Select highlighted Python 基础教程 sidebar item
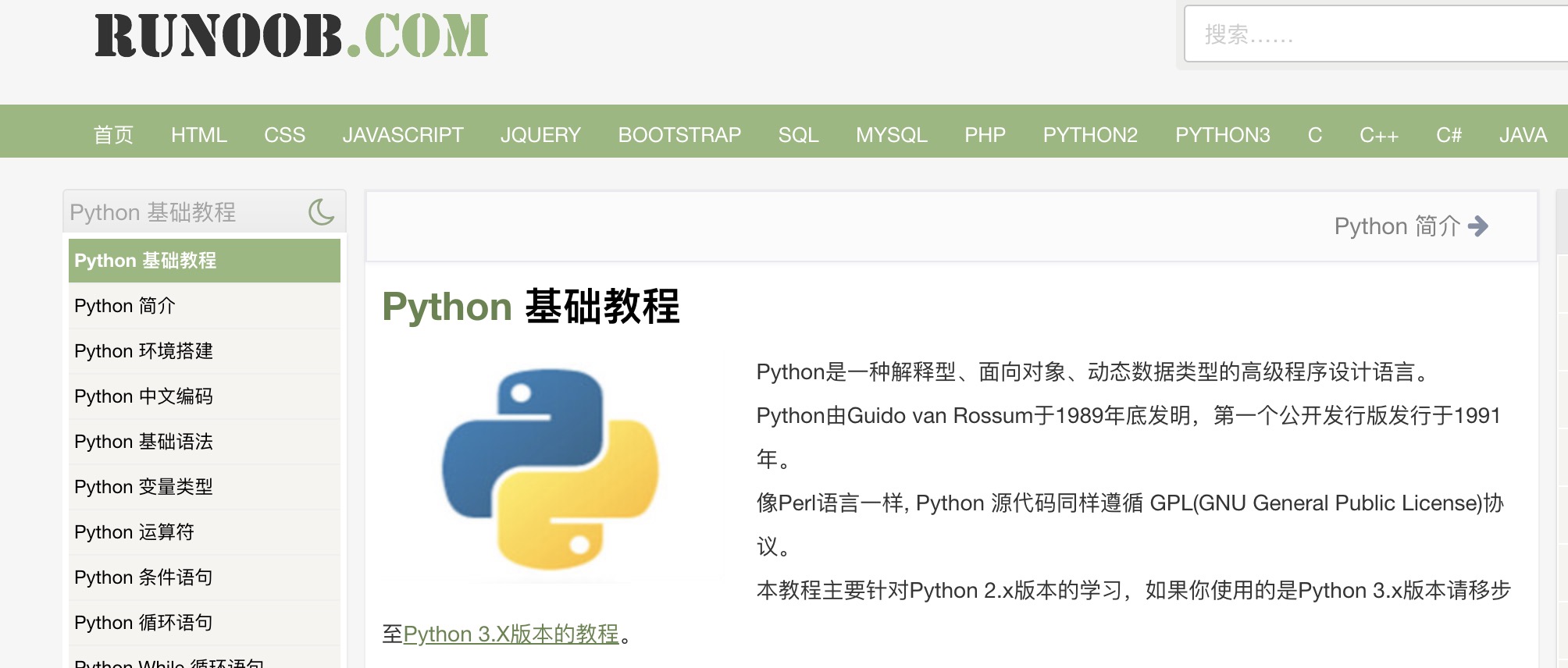The height and width of the screenshot is (668, 1568). click(x=205, y=261)
